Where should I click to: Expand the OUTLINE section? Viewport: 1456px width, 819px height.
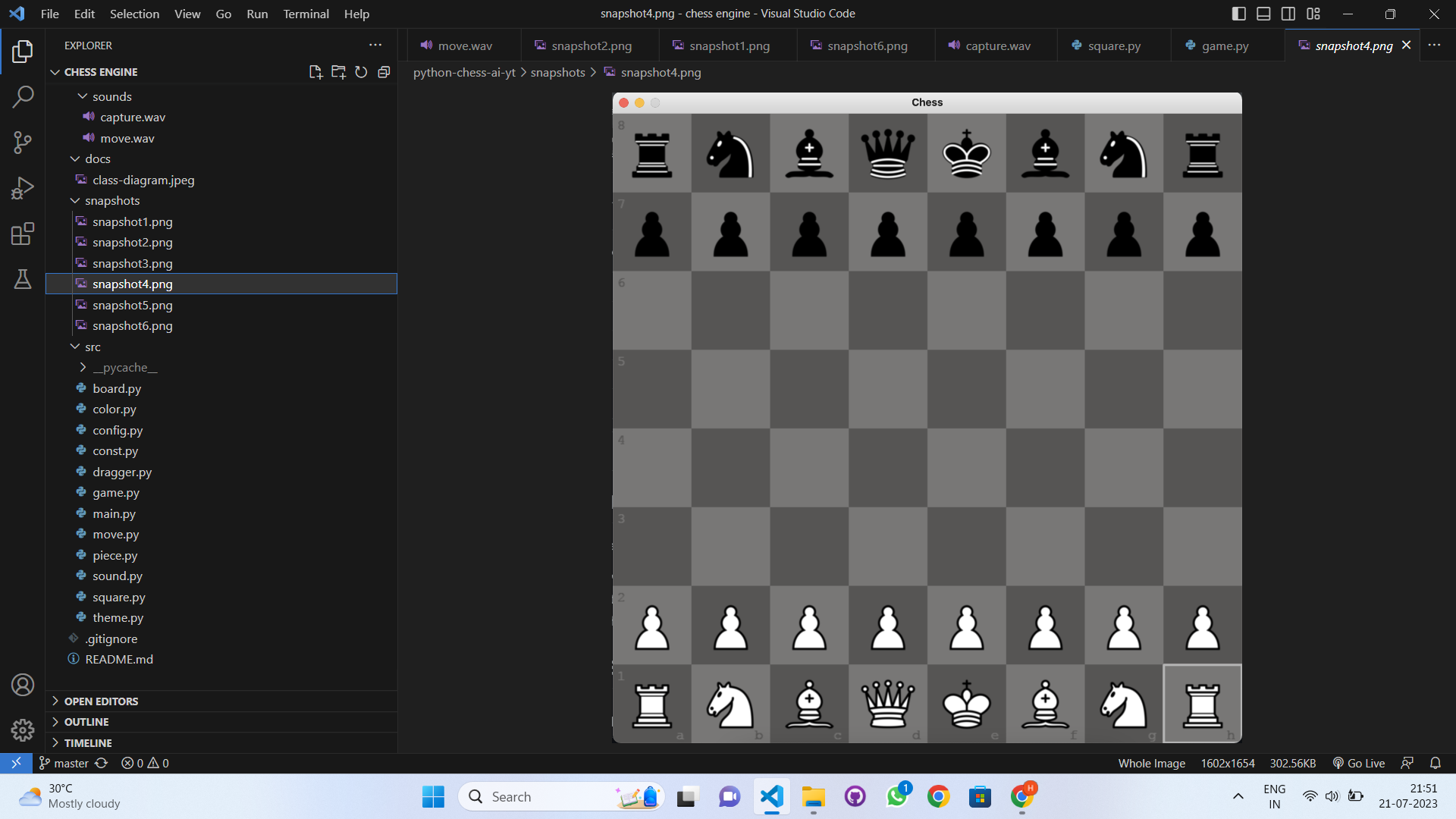pos(86,722)
